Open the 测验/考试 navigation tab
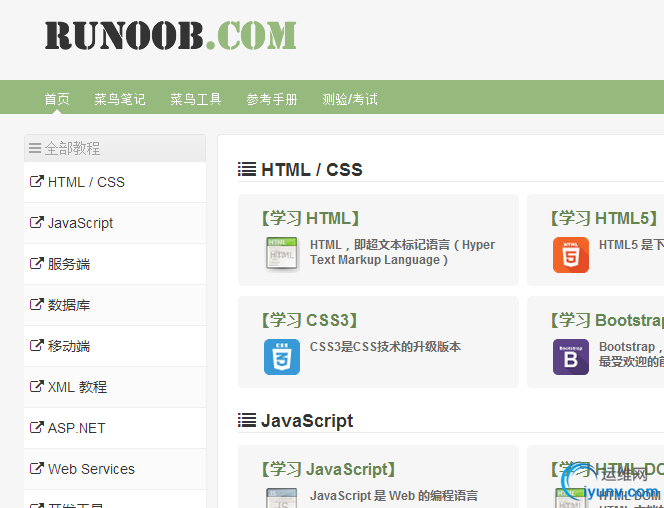 (x=350, y=99)
